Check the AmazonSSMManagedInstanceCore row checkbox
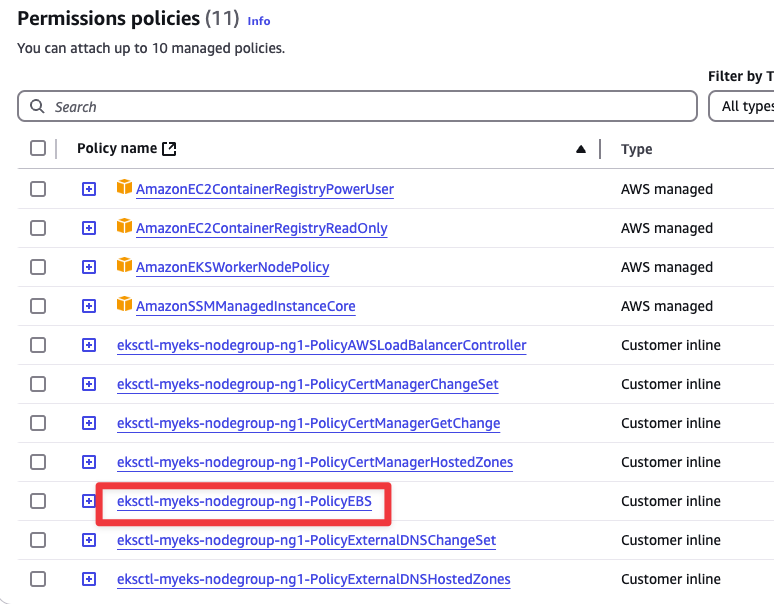Screen dimensions: 774x604 click(38, 306)
